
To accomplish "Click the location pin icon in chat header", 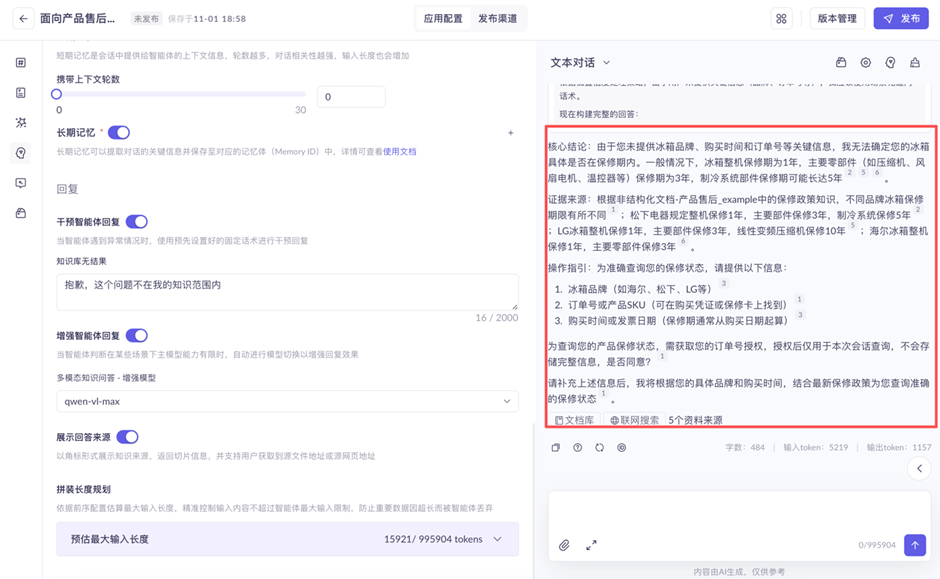I will pos(890,62).
